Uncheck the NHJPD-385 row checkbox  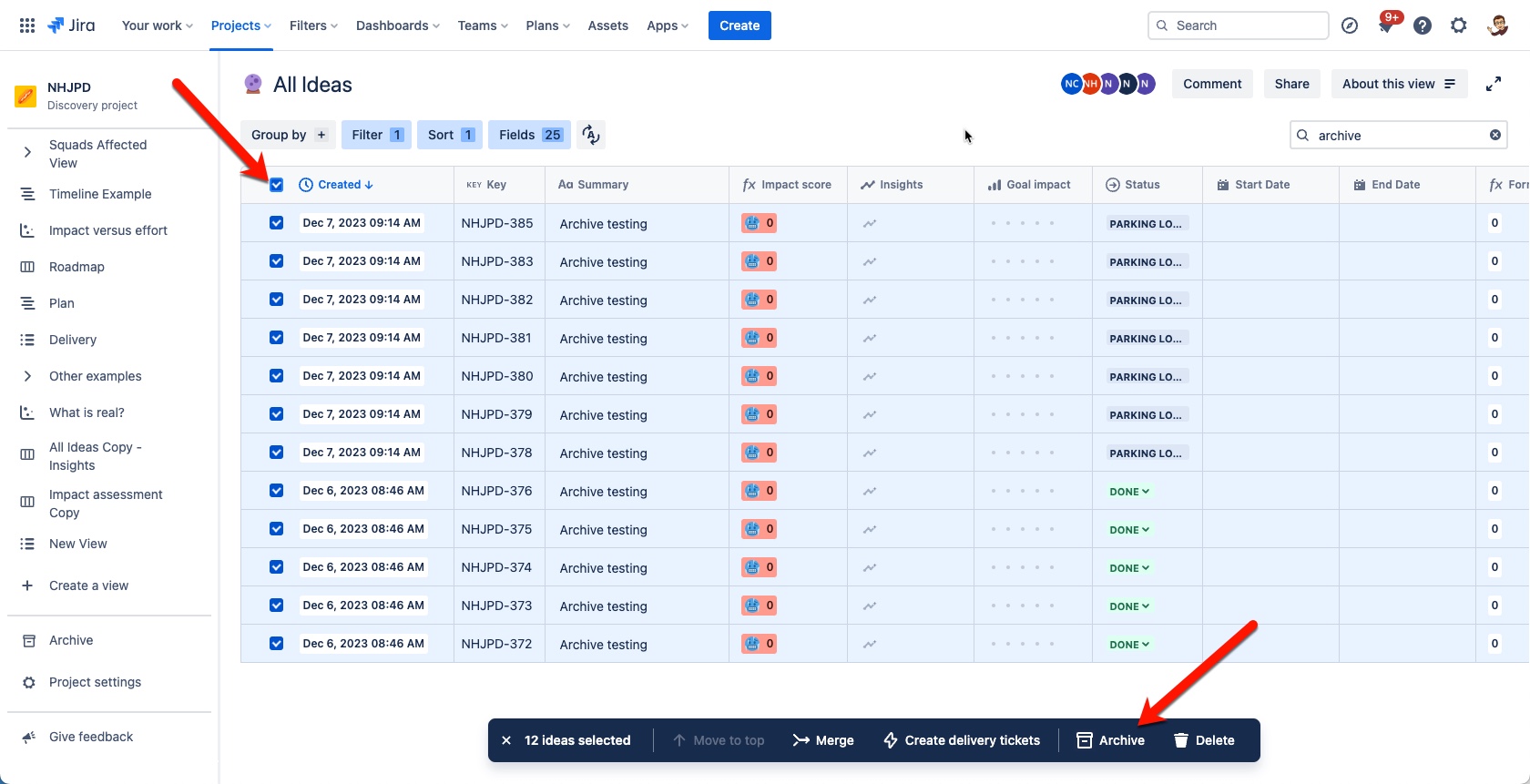(x=277, y=223)
